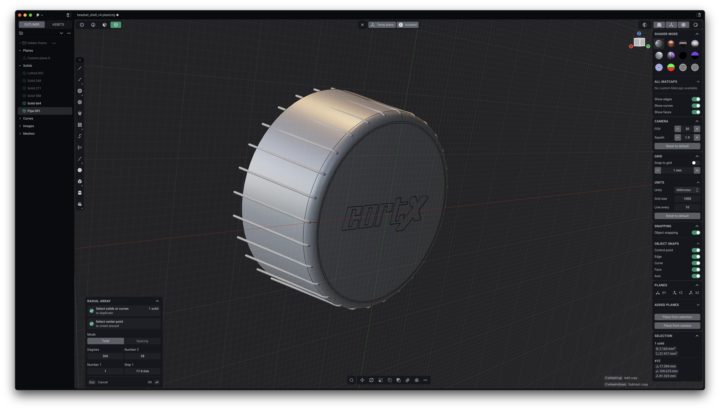Switch to the Assets tab
The image size is (720, 410).
click(58, 24)
